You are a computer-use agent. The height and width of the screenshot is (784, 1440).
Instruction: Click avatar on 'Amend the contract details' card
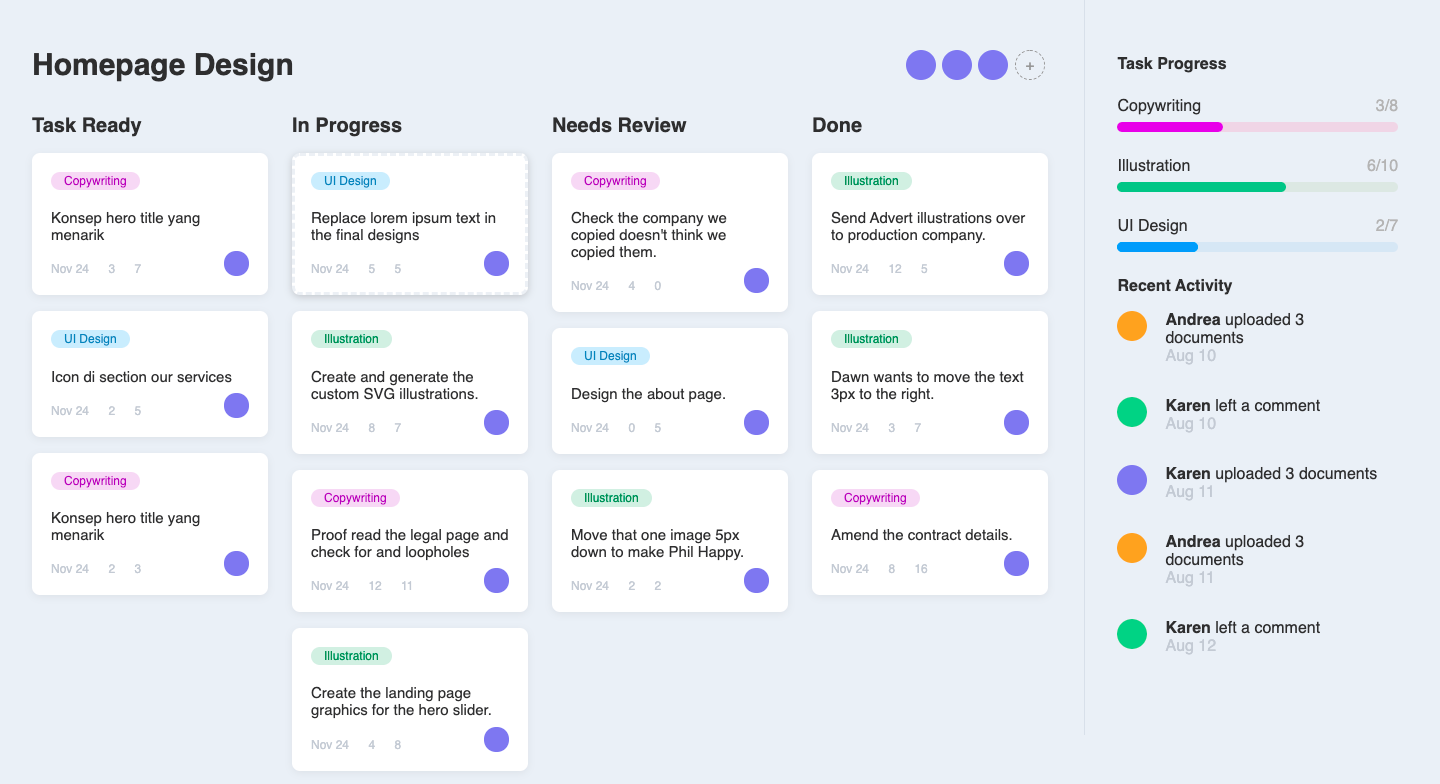(1016, 563)
